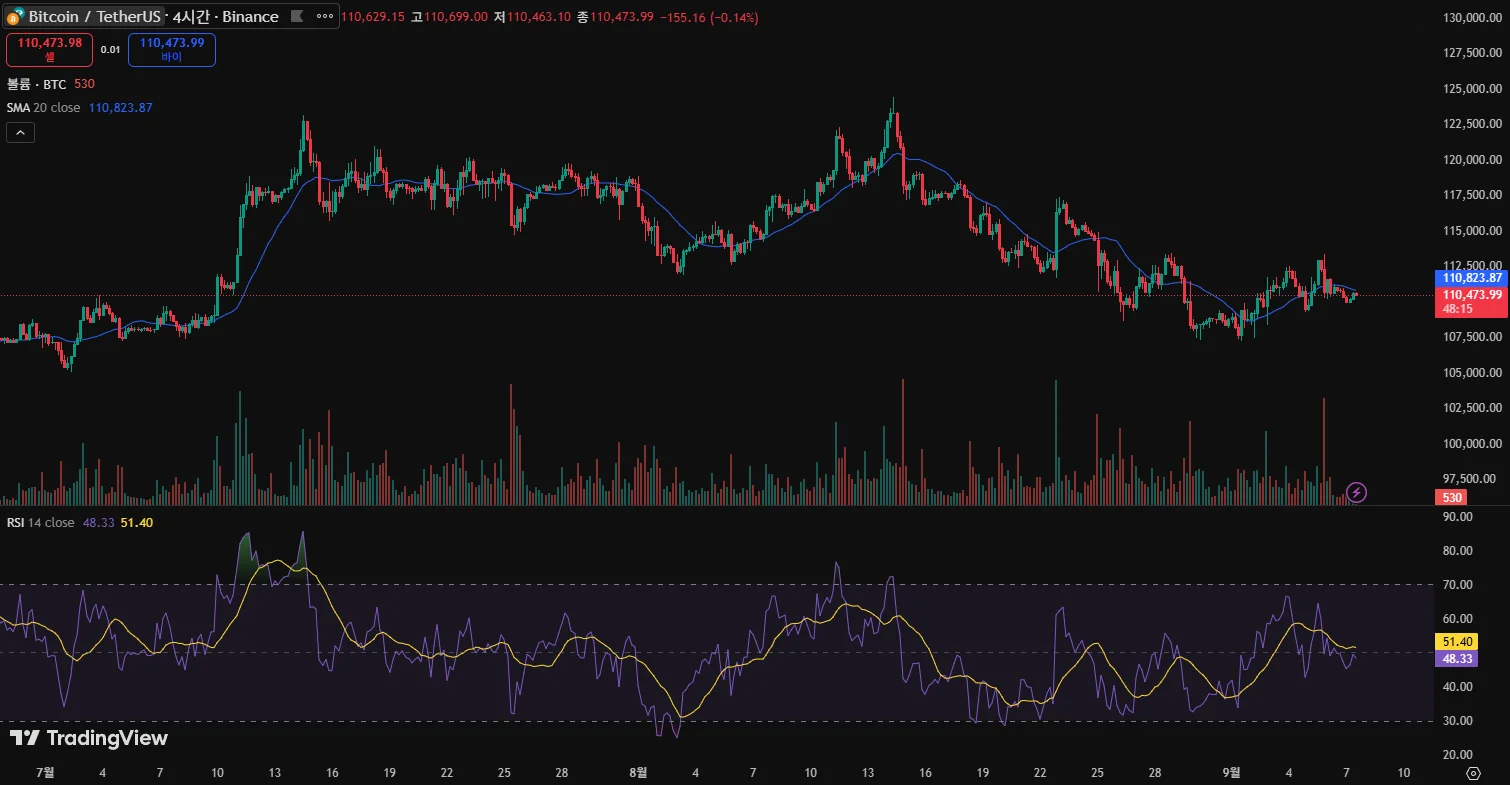Click the blue SMA 110,823.87 price label
This screenshot has width=1510, height=785.
coord(1471,278)
